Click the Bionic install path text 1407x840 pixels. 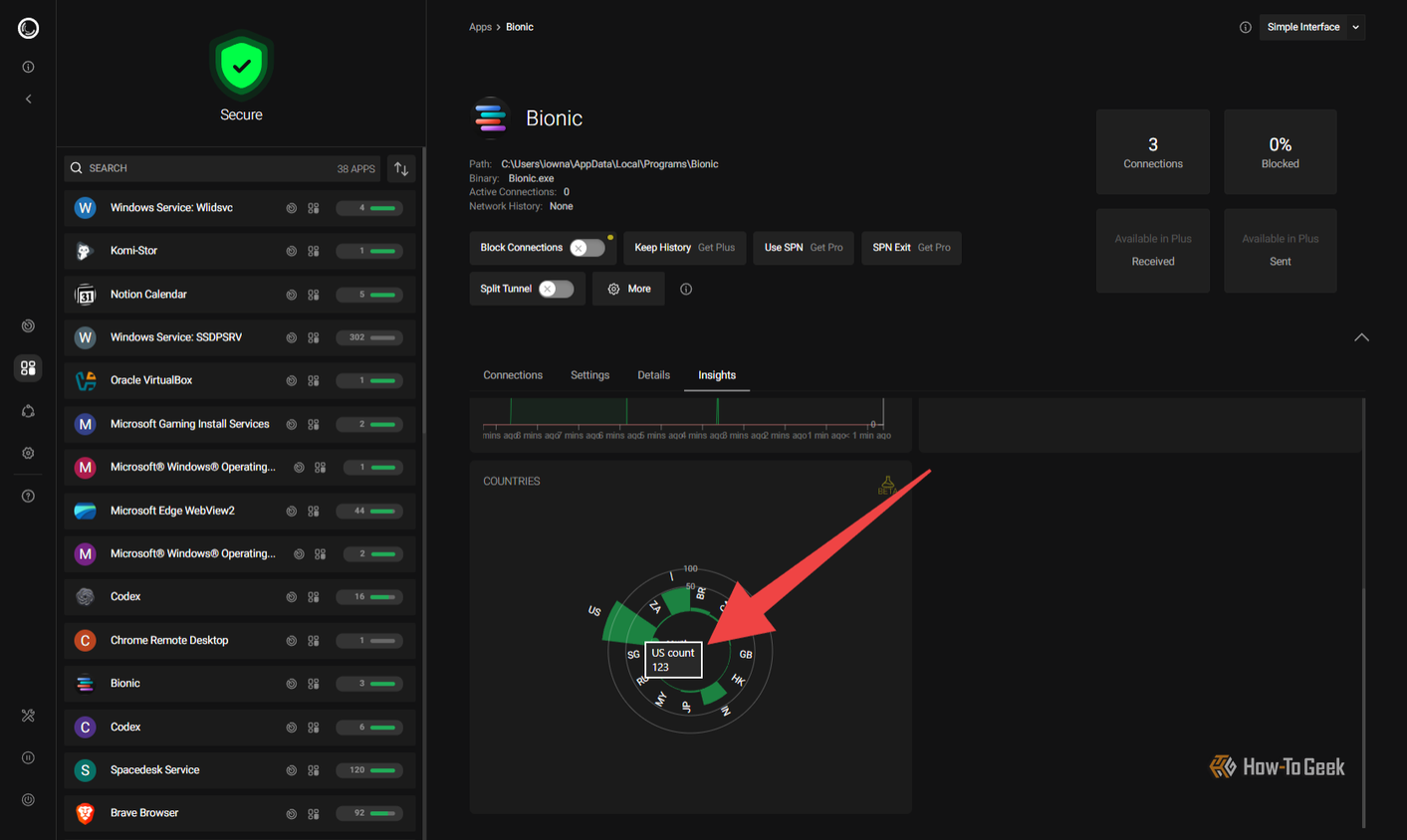[x=609, y=164]
